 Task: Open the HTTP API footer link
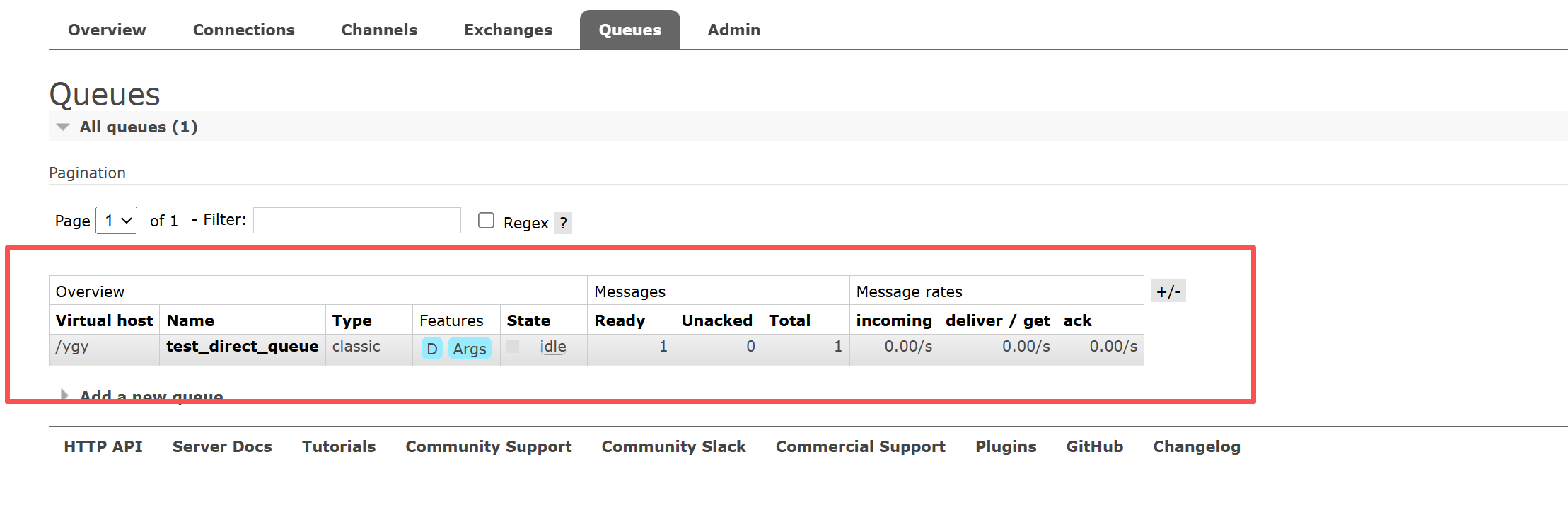pos(103,446)
